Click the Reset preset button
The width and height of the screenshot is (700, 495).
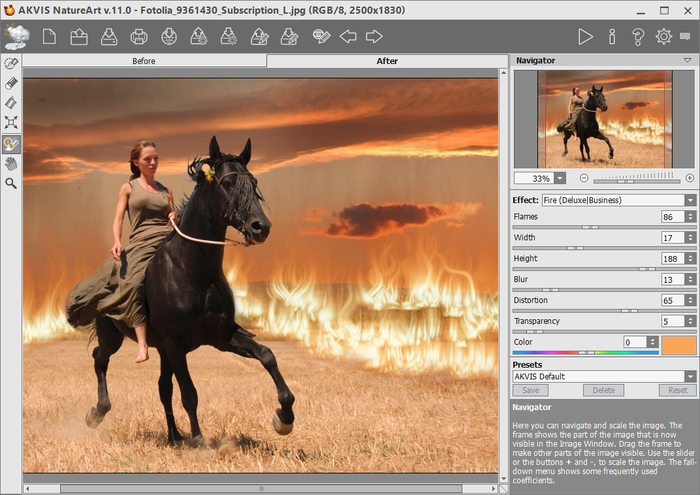click(x=678, y=390)
